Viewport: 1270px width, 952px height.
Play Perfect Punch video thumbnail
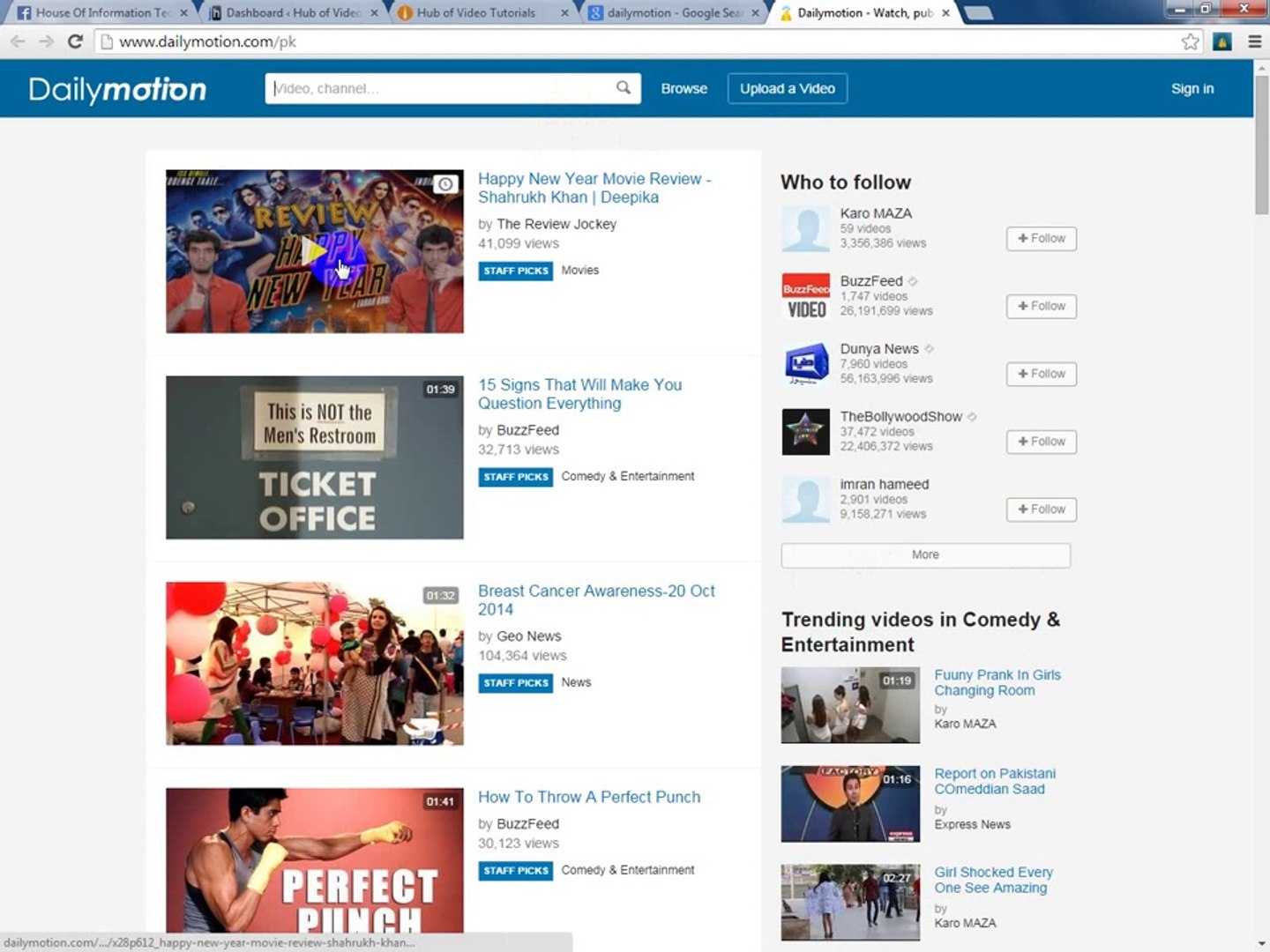pyautogui.click(x=315, y=860)
